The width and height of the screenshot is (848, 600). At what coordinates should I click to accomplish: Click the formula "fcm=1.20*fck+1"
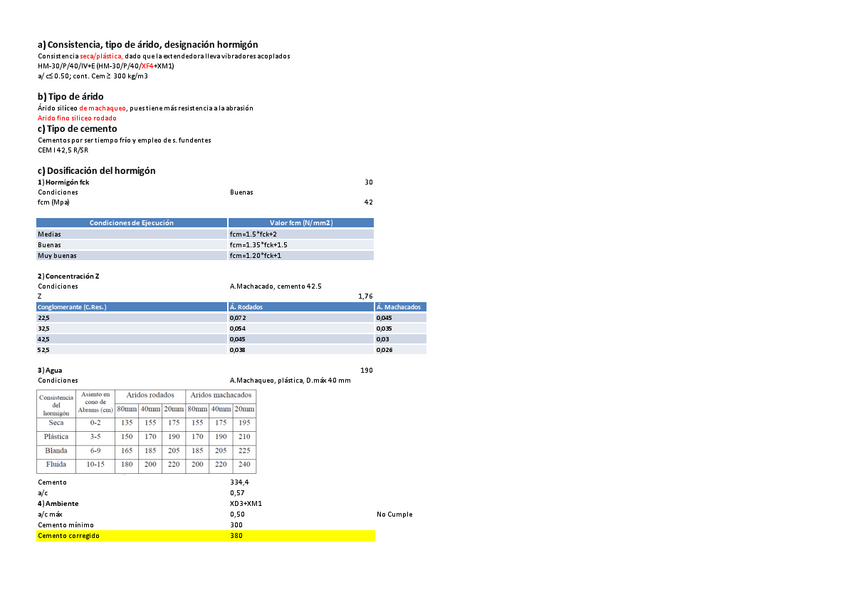click(255, 256)
